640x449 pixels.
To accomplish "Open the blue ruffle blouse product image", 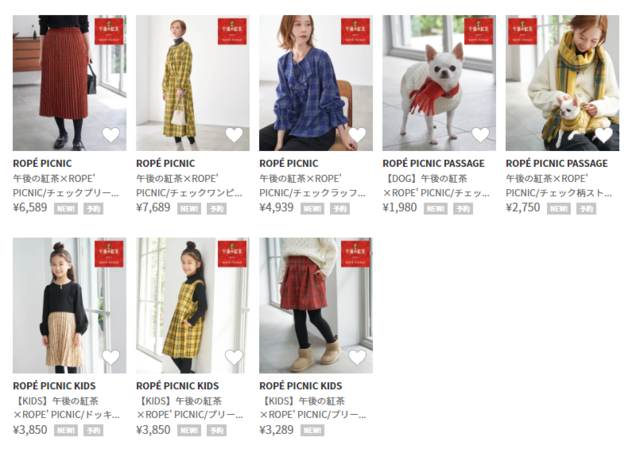I will (316, 83).
